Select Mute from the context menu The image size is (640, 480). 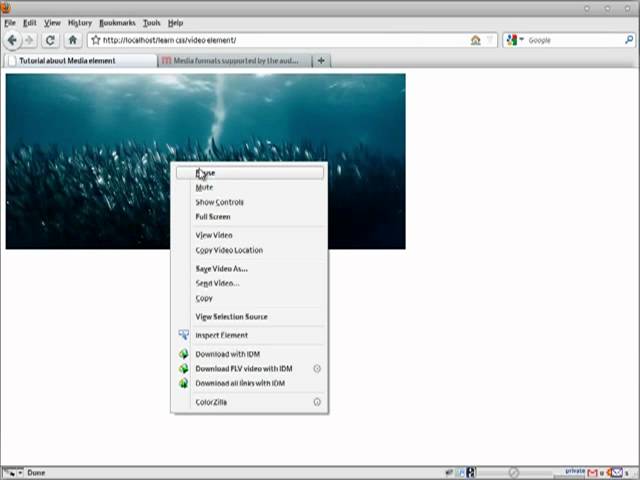250,187
